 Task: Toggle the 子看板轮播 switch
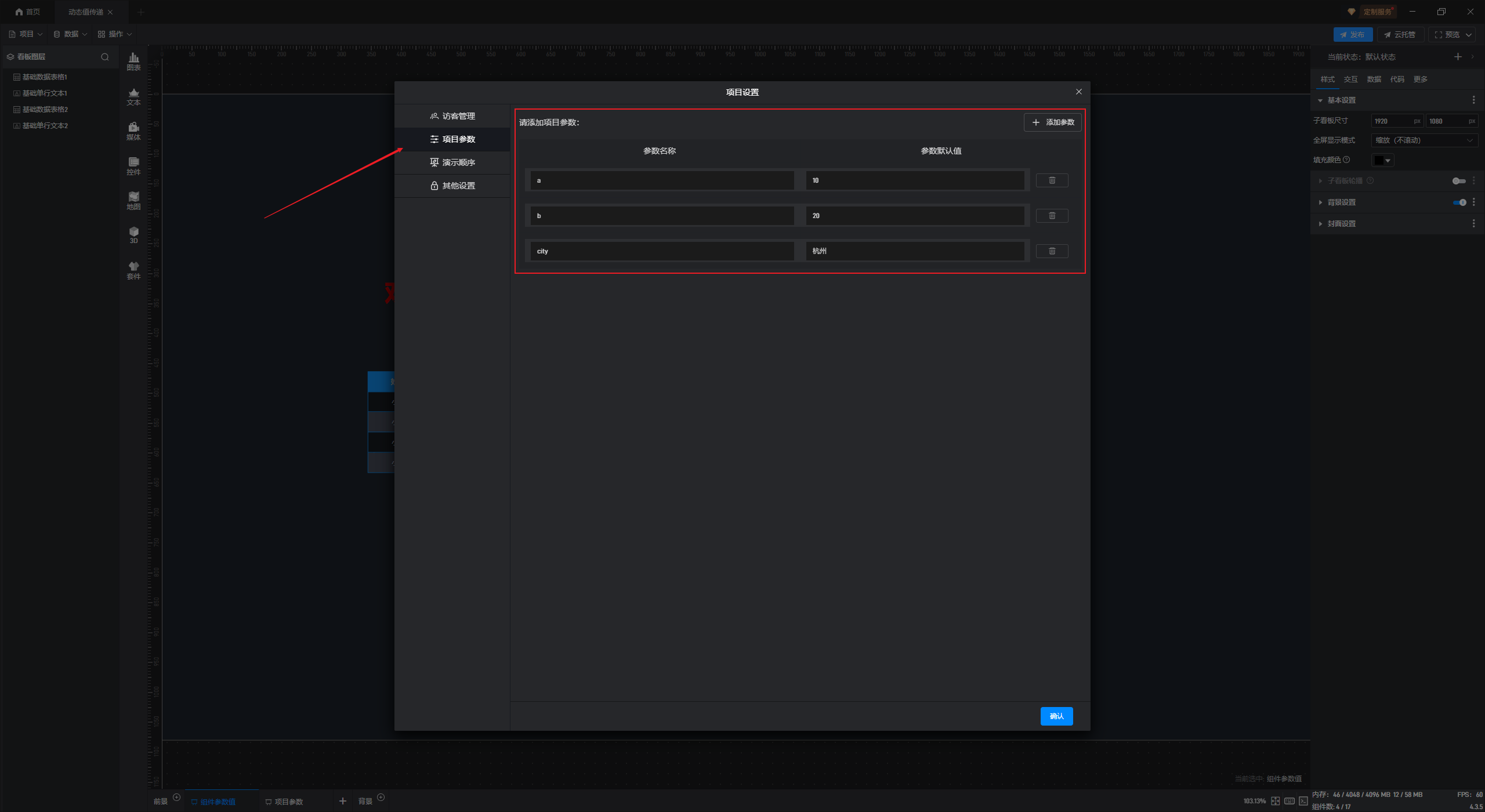coord(1458,181)
